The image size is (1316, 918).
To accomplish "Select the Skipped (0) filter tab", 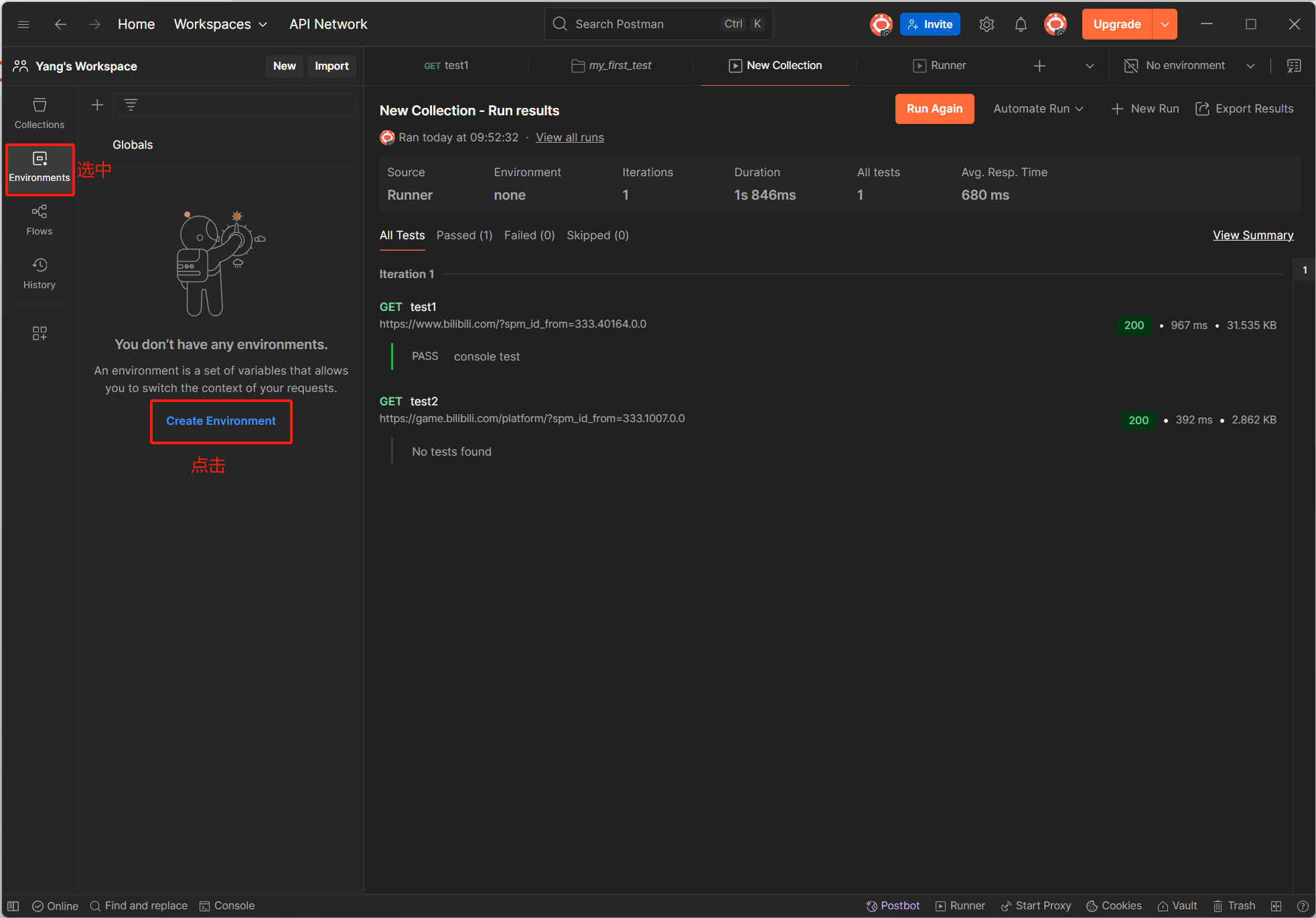I will click(597, 235).
